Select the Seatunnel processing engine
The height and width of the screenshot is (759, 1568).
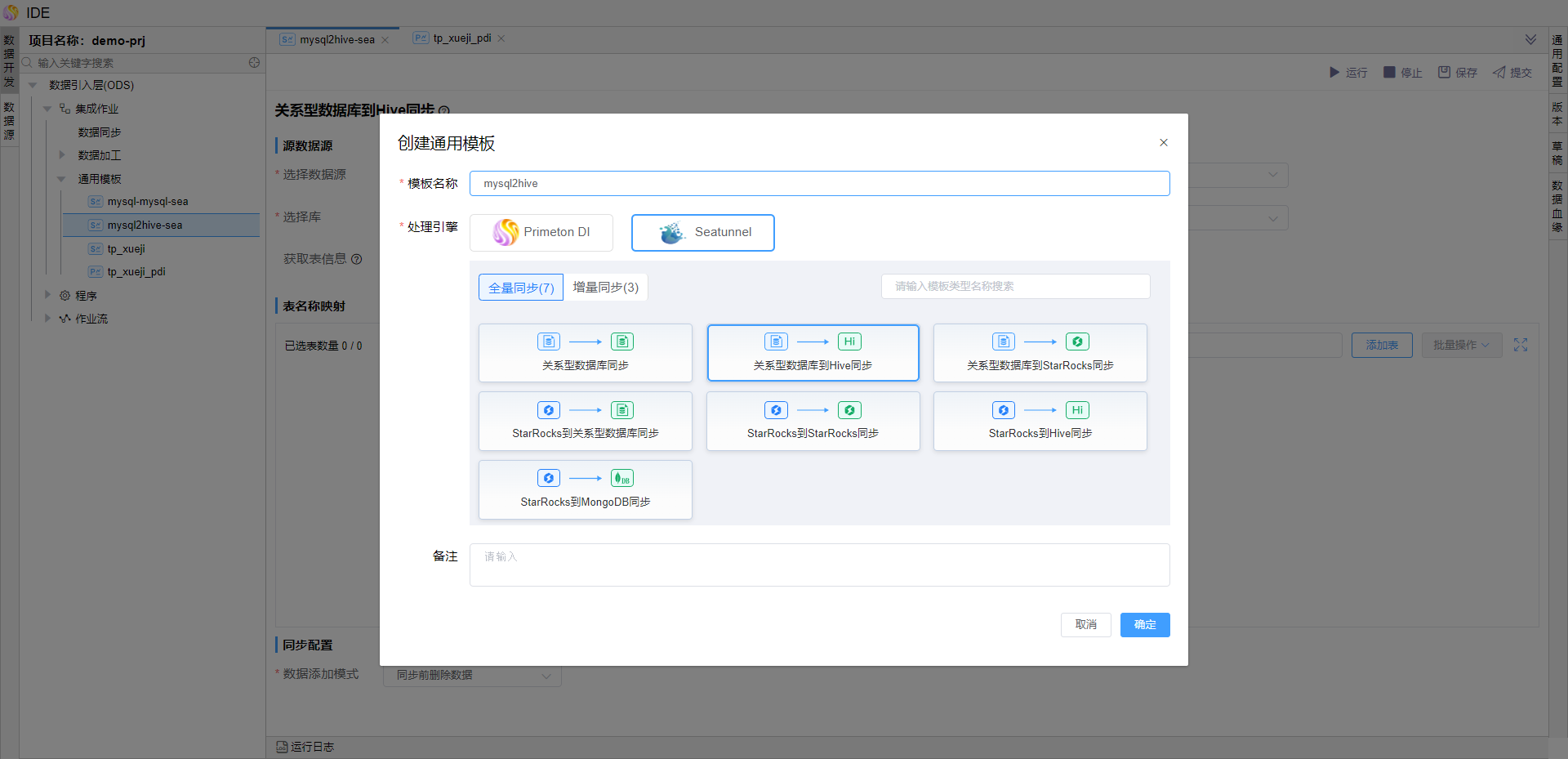[702, 233]
